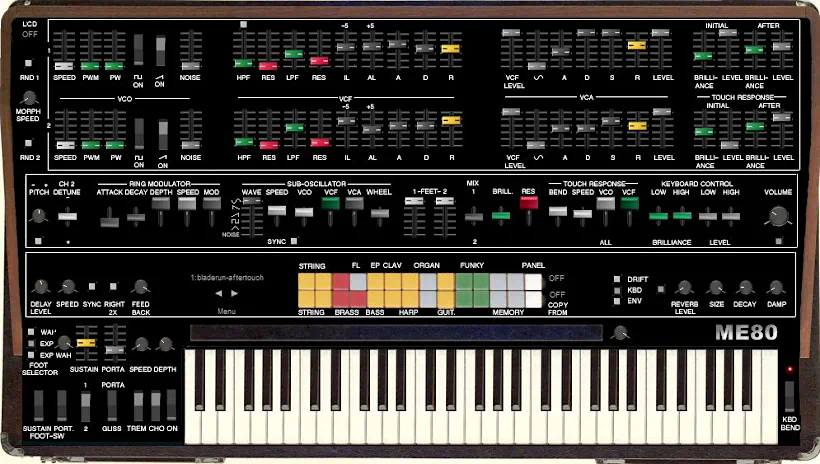The image size is (820, 464).
Task: Flip the TREM switch
Action: (138, 405)
